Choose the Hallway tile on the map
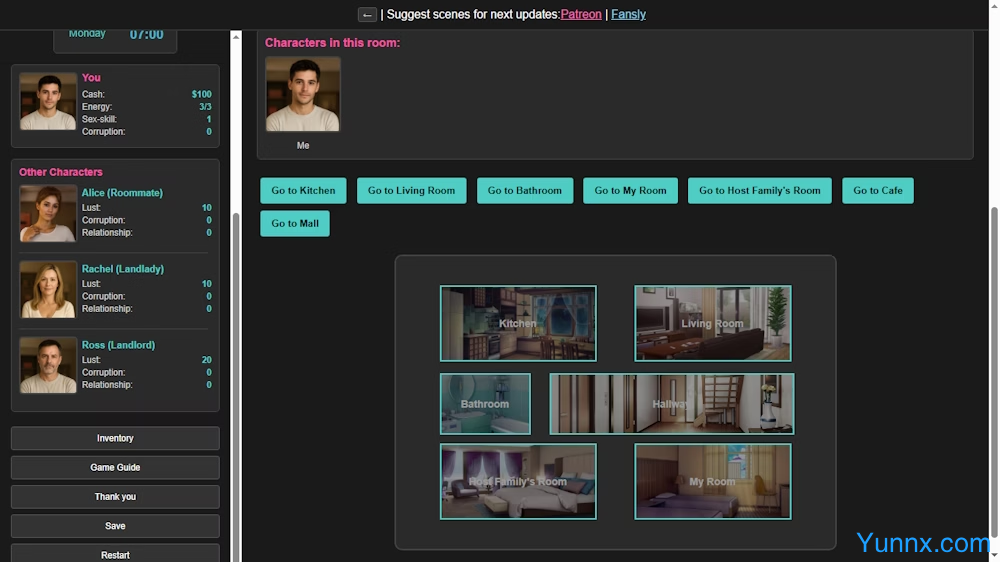Screen dimensions: 1000x562 click(671, 404)
